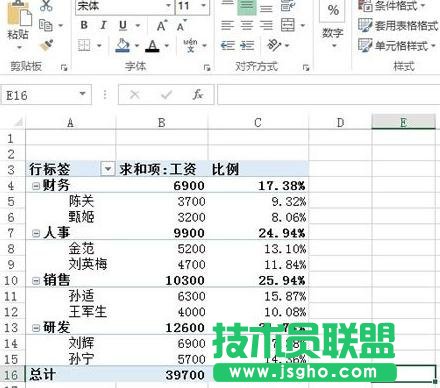Open Paste (粘贴) options dropdown arrow

click(19, 47)
